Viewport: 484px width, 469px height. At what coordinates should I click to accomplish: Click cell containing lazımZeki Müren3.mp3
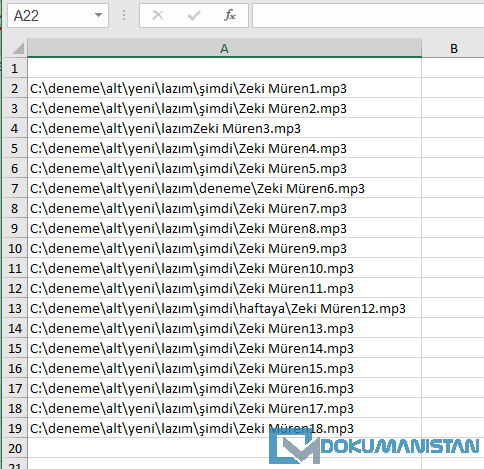(224, 128)
